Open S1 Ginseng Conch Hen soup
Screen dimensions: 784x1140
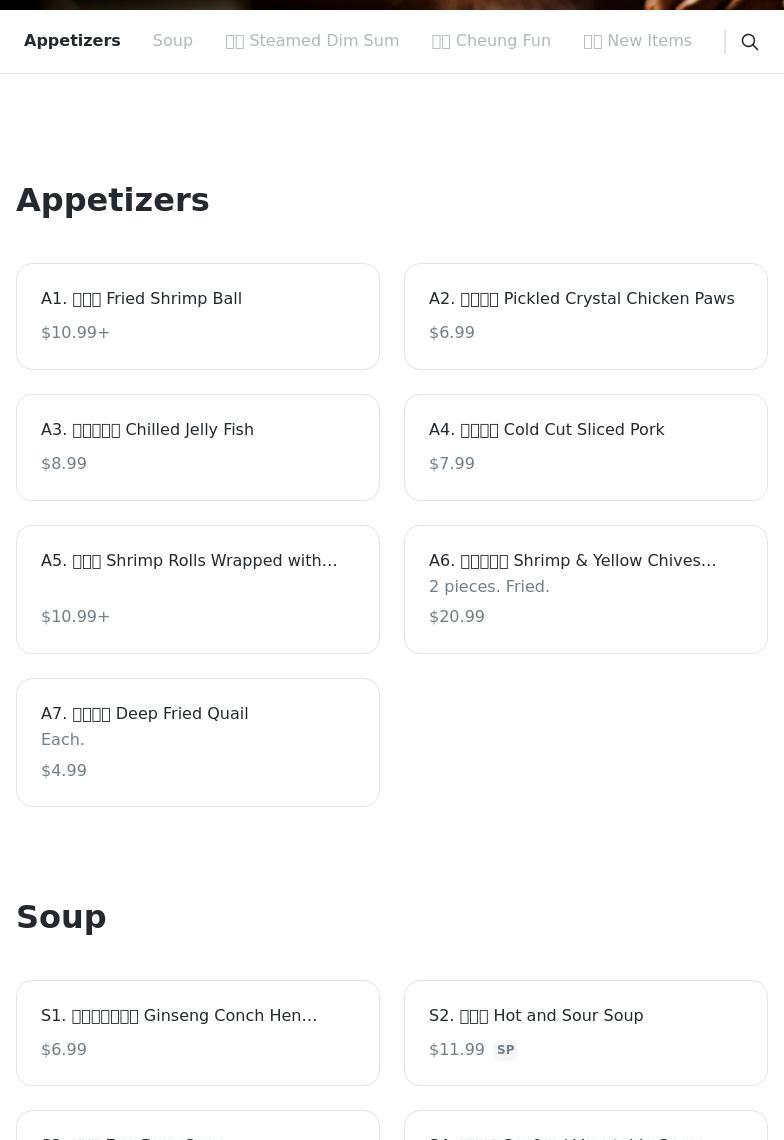[x=198, y=1032]
